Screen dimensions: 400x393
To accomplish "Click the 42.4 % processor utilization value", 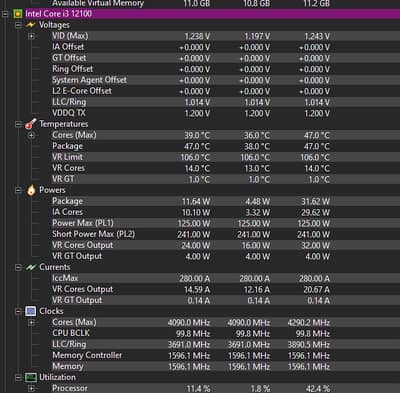I will pos(317,389).
